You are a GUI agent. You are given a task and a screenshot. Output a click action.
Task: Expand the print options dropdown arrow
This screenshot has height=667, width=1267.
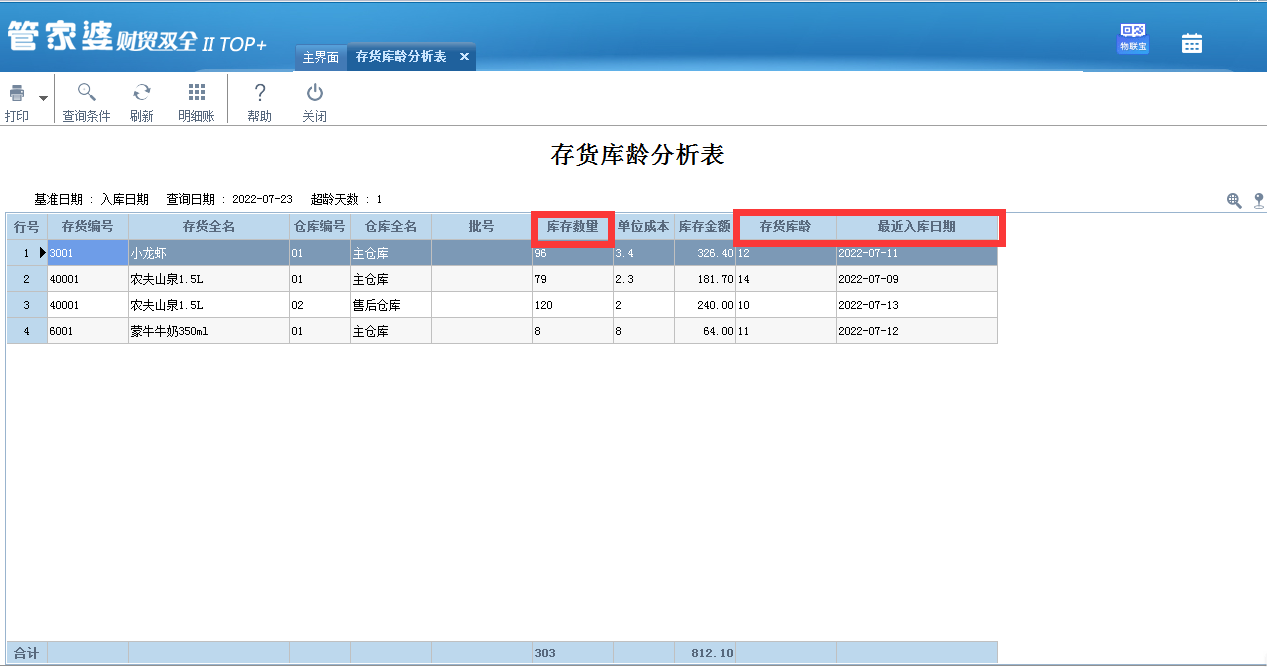tap(43, 98)
